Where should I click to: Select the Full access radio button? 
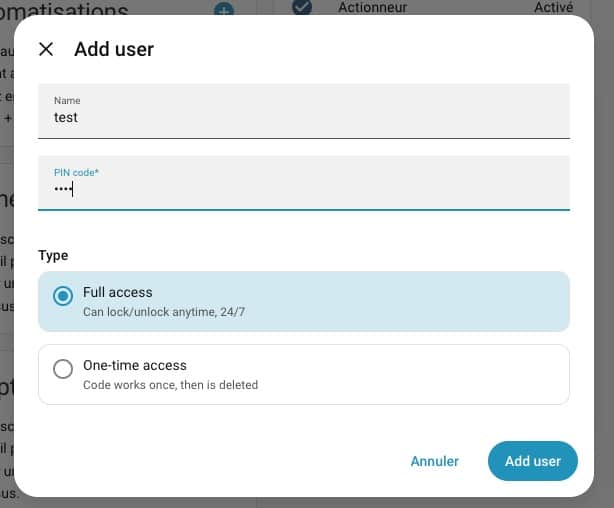click(x=63, y=296)
